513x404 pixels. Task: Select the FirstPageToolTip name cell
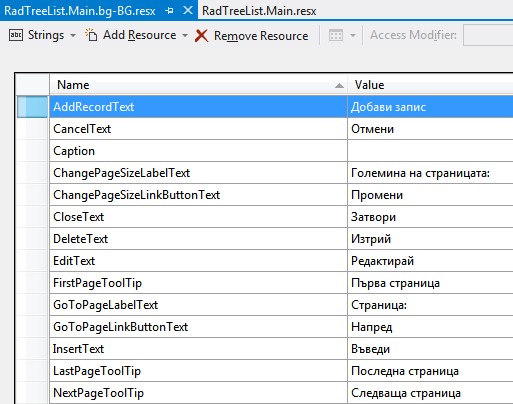tap(198, 283)
